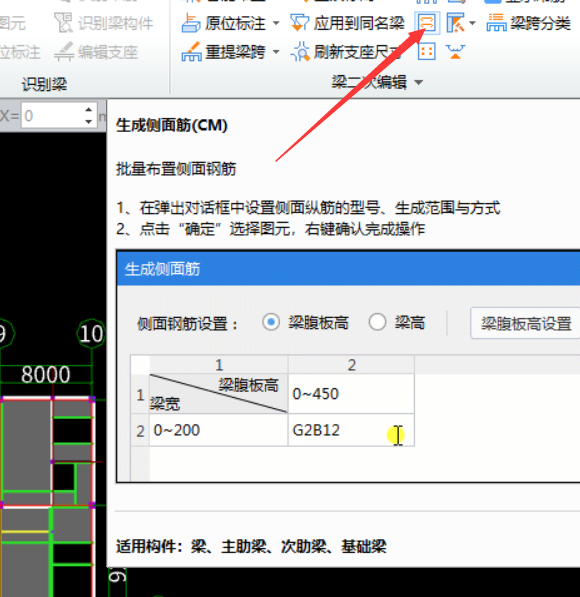
Task: Click the 8000 dimension text in drawing
Action: [46, 375]
